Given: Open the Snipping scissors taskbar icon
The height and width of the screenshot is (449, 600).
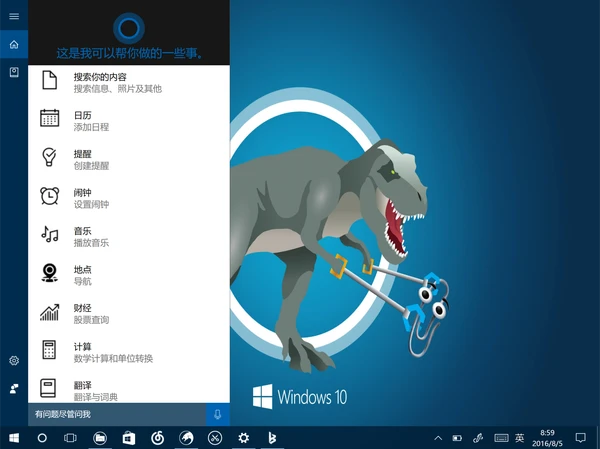Looking at the screenshot, I should tap(215, 438).
